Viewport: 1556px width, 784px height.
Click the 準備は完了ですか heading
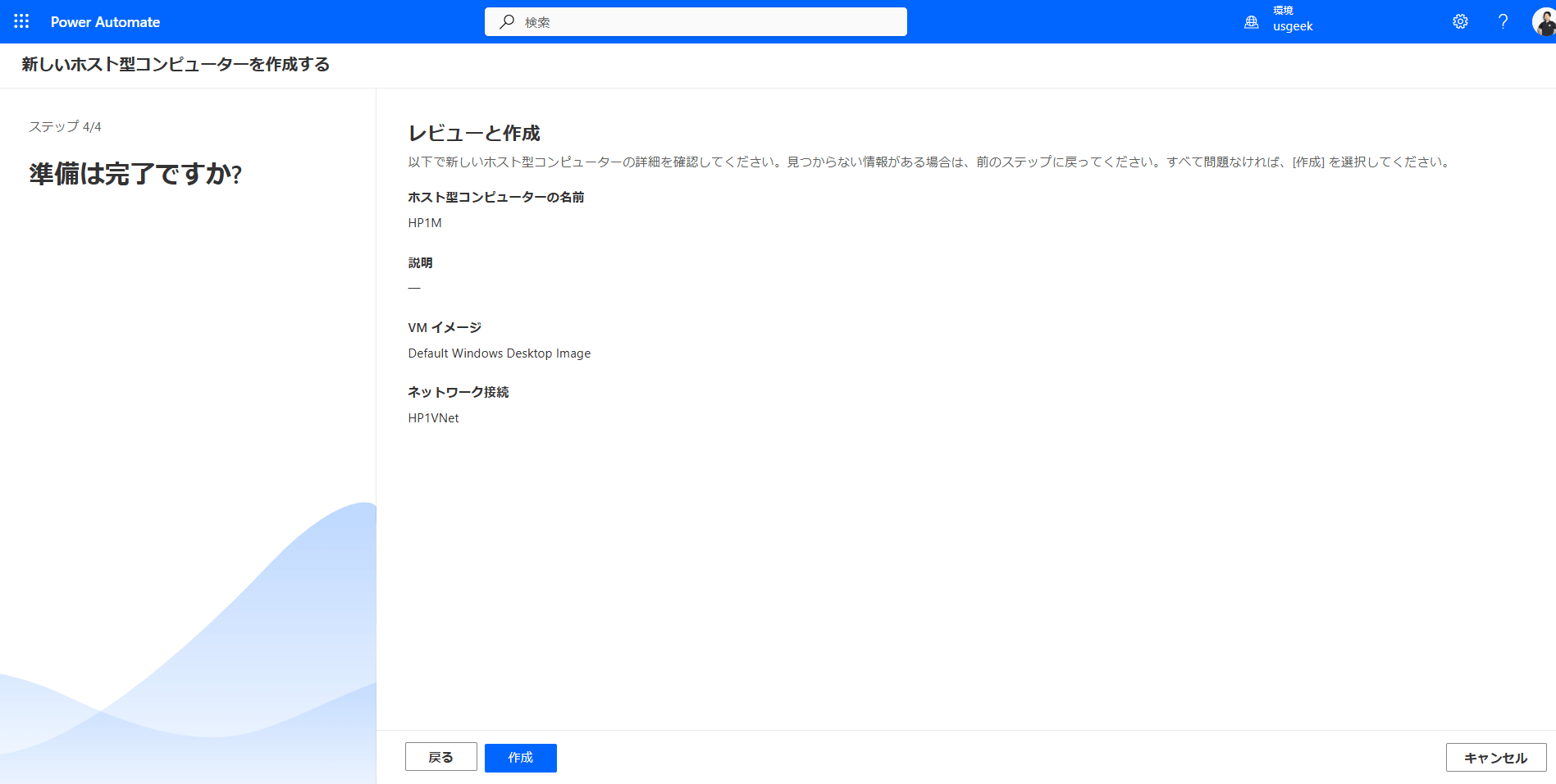[x=134, y=174]
